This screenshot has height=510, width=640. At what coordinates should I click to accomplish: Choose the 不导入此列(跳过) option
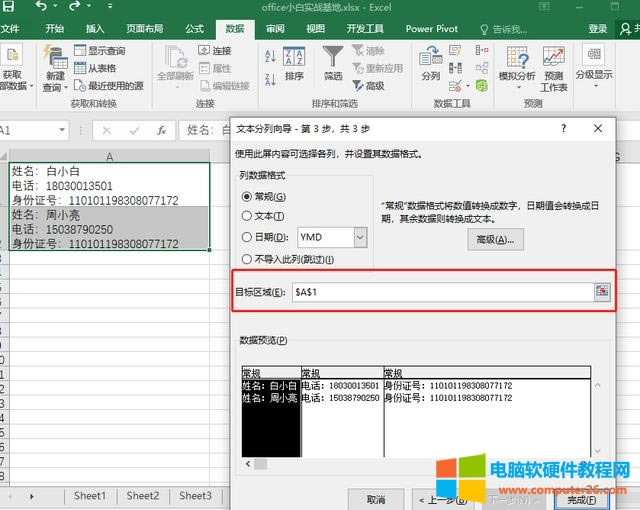247,259
